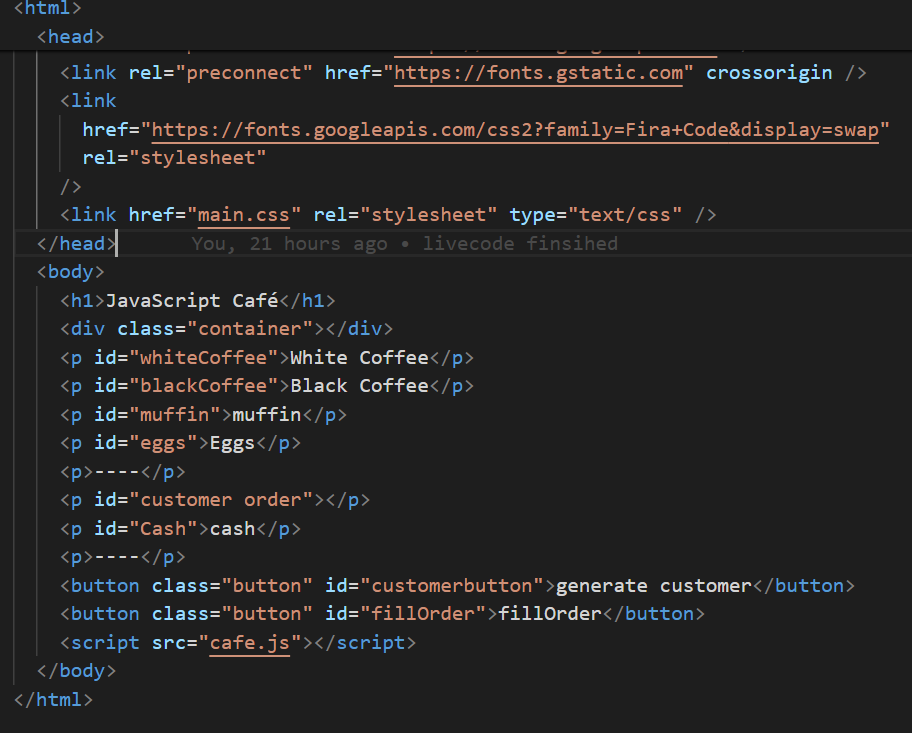This screenshot has height=733, width=912.
Task: Click the "customerbutton" id value
Action: coord(451,586)
